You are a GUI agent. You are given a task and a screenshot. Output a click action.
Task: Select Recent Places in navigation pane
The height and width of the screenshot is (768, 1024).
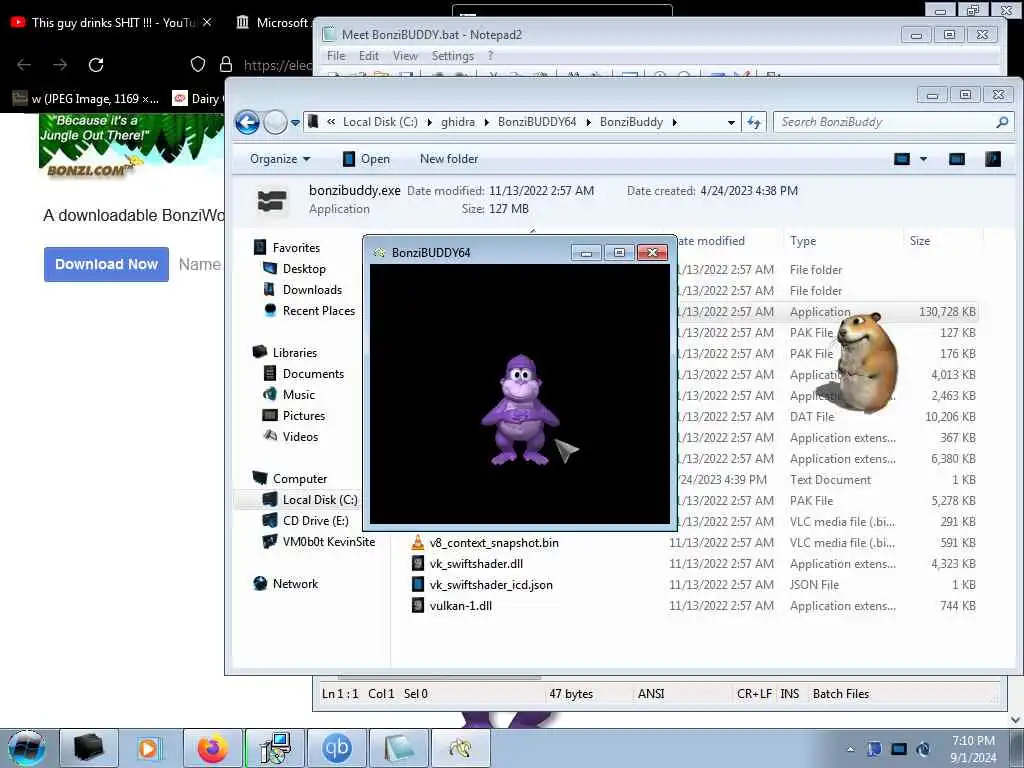click(x=319, y=310)
